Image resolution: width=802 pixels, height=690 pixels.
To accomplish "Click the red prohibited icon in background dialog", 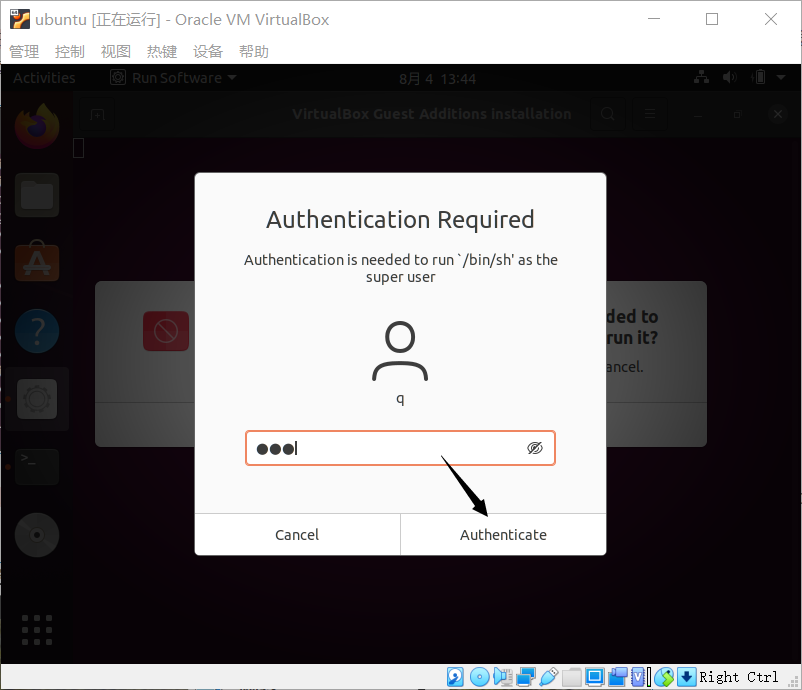I will (x=166, y=331).
